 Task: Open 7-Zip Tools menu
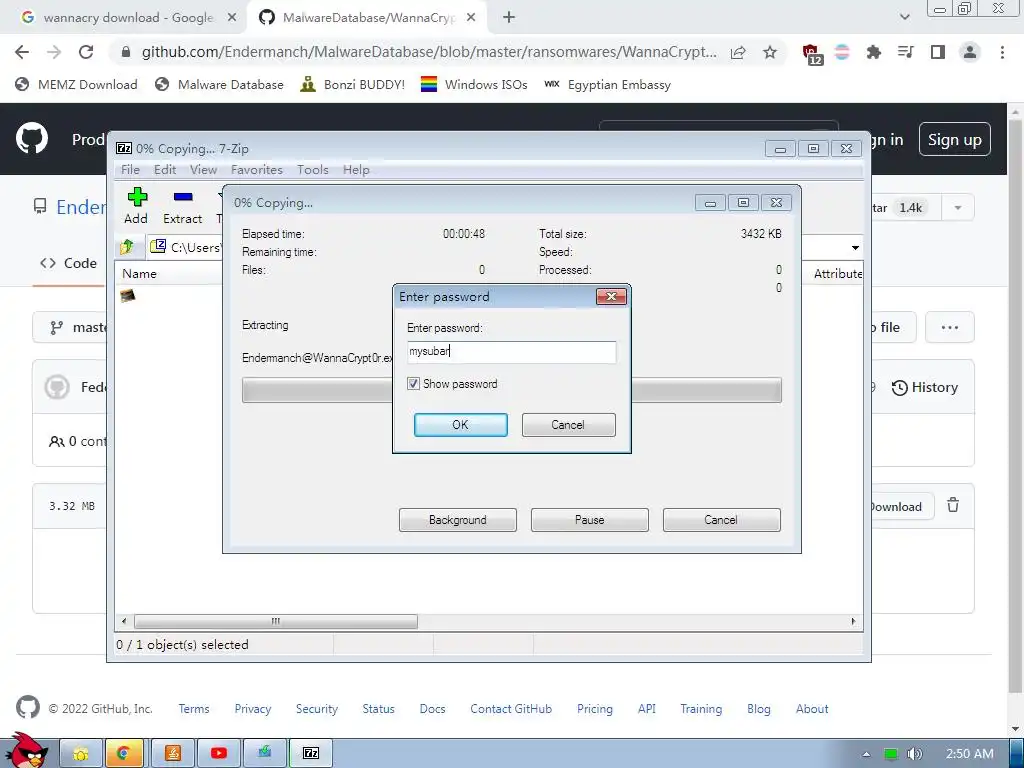click(312, 170)
